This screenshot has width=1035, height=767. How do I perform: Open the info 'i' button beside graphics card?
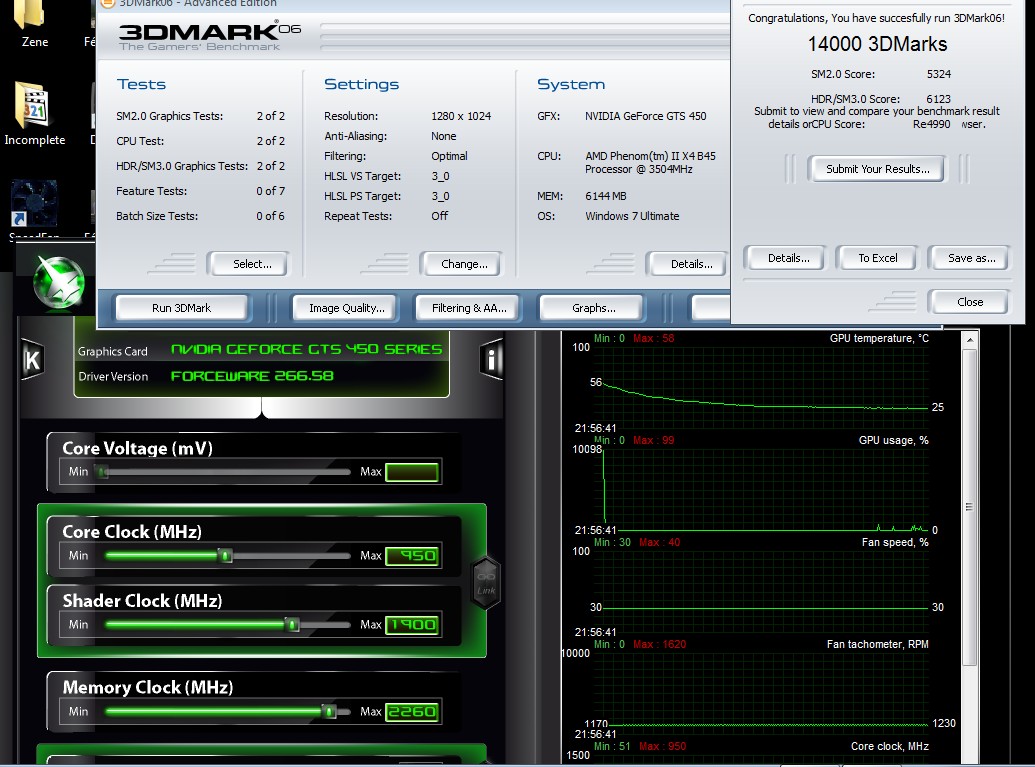491,360
